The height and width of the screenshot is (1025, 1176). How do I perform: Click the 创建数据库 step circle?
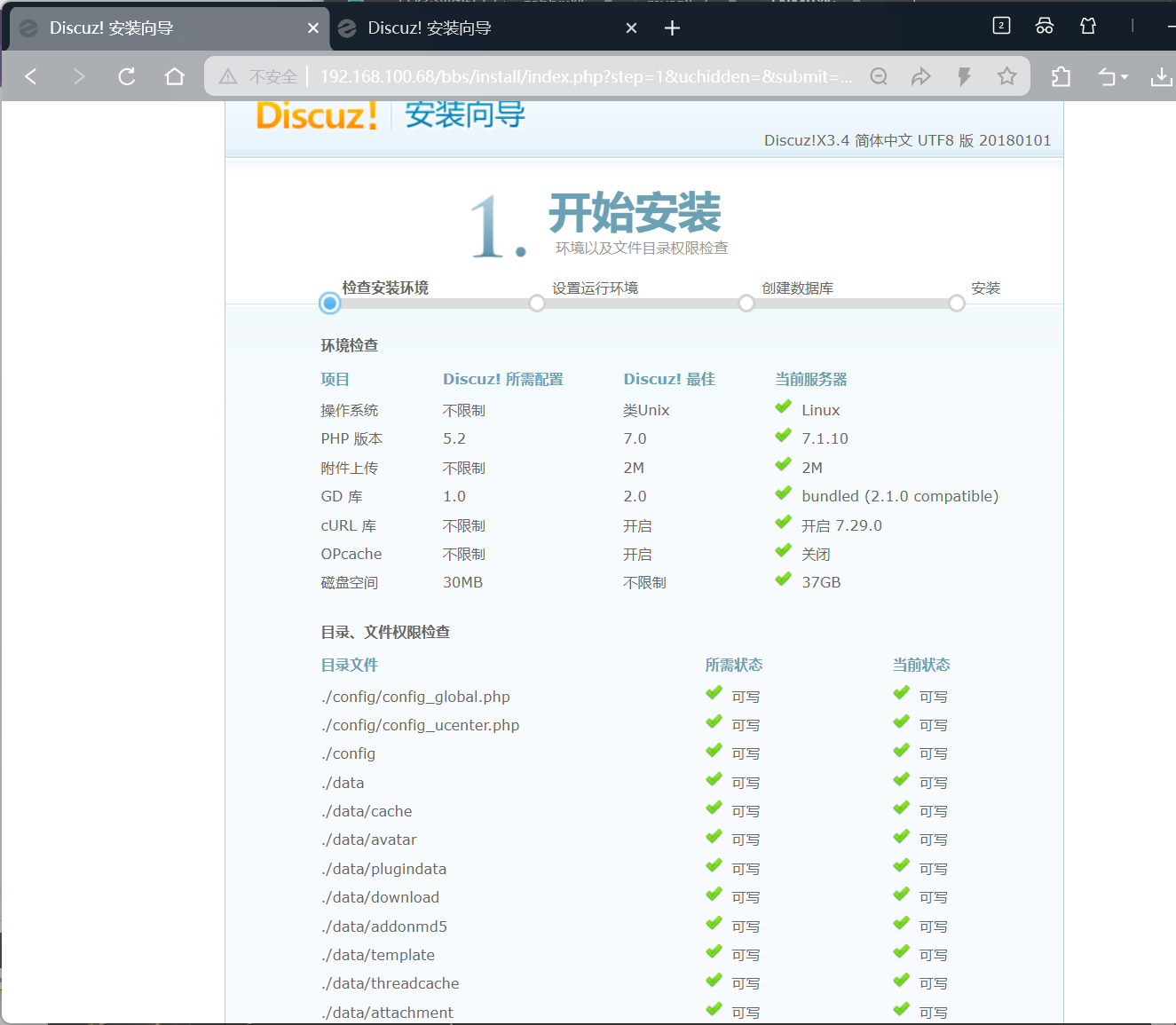(x=746, y=304)
